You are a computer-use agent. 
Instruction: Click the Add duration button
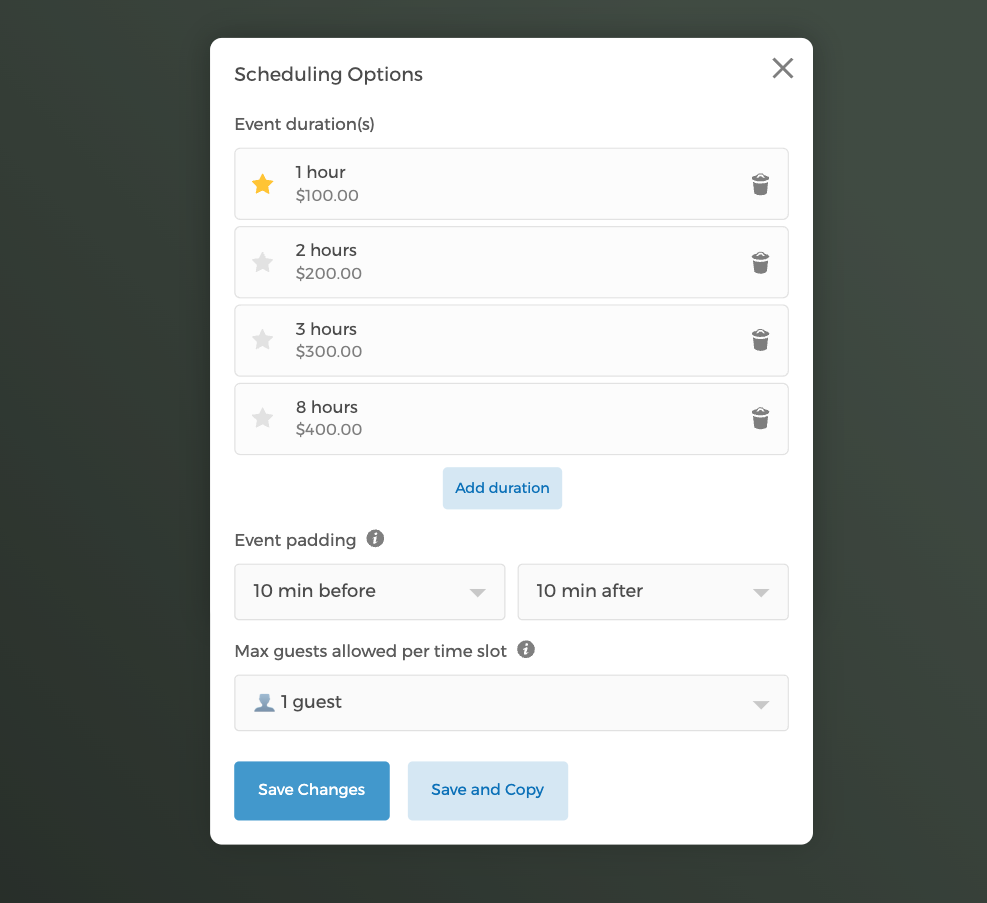(502, 488)
